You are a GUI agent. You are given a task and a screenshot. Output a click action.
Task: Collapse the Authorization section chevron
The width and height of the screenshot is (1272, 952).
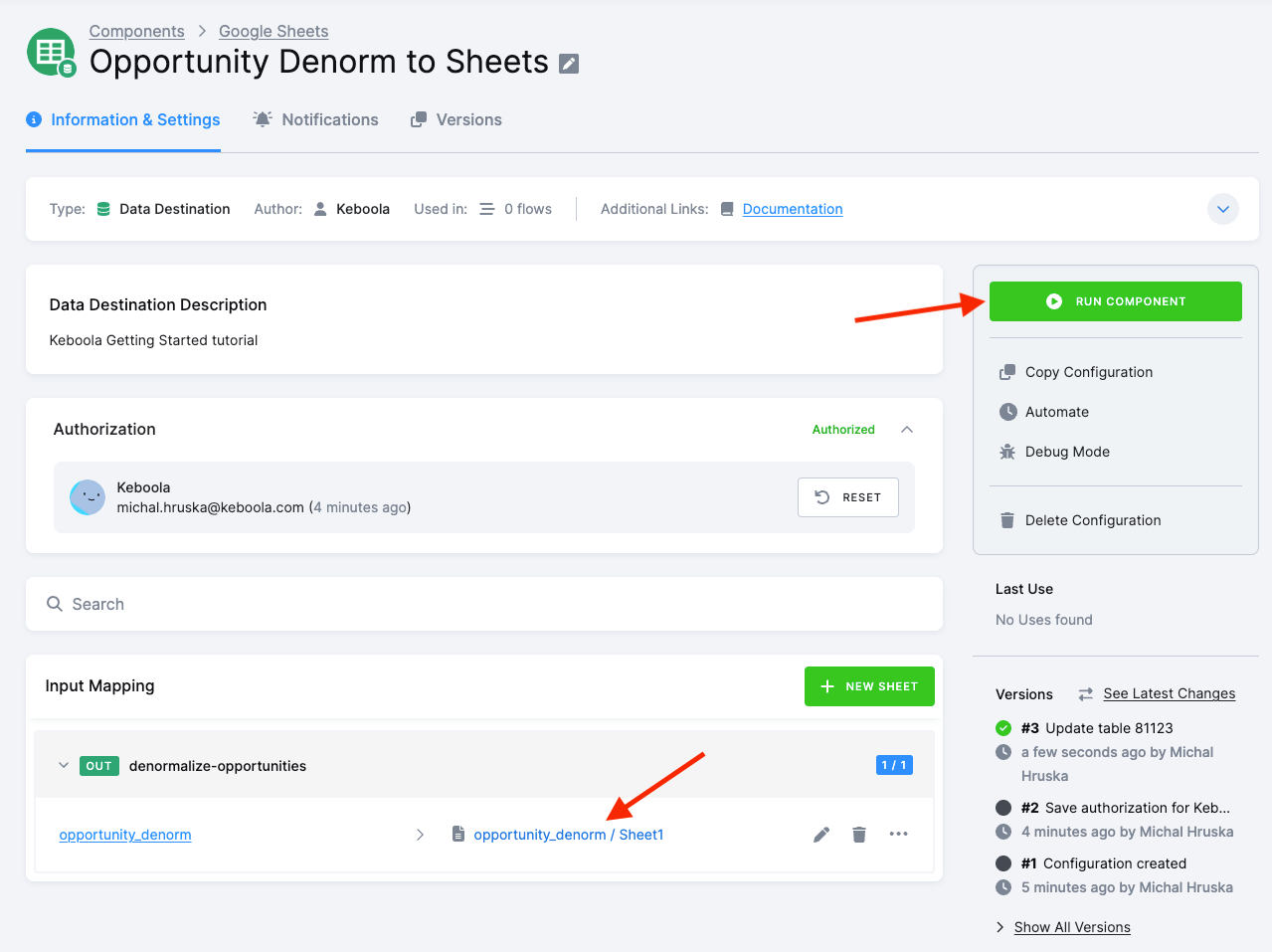point(907,430)
